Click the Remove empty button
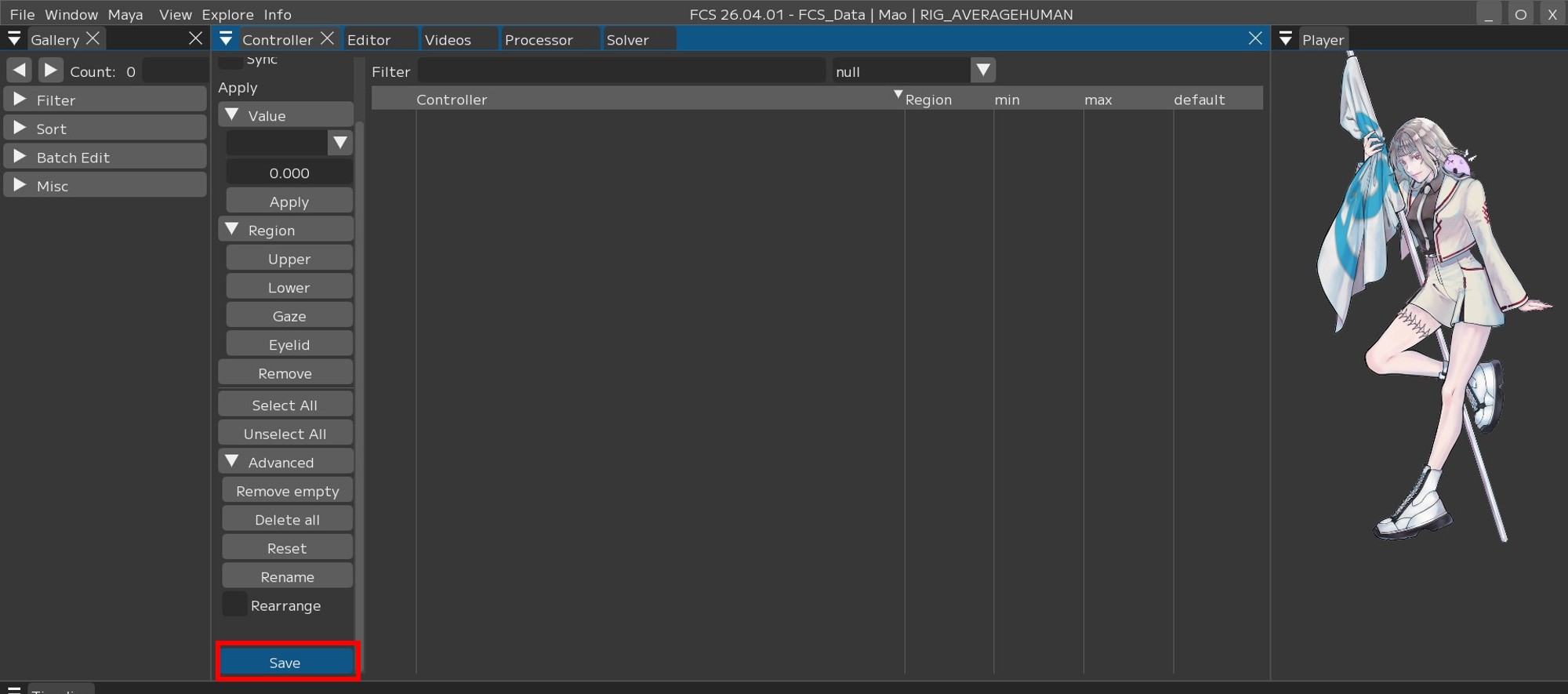Viewport: 1568px width, 694px height. click(x=287, y=491)
